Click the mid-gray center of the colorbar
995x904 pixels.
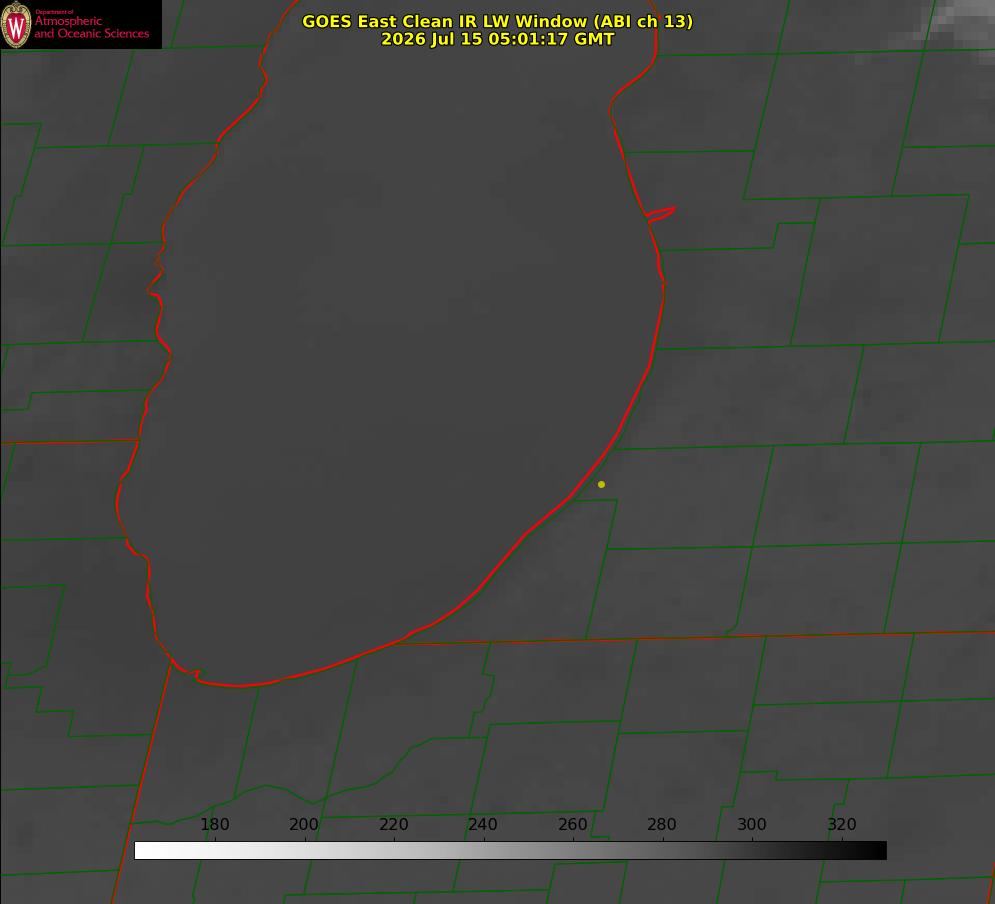[x=510, y=851]
